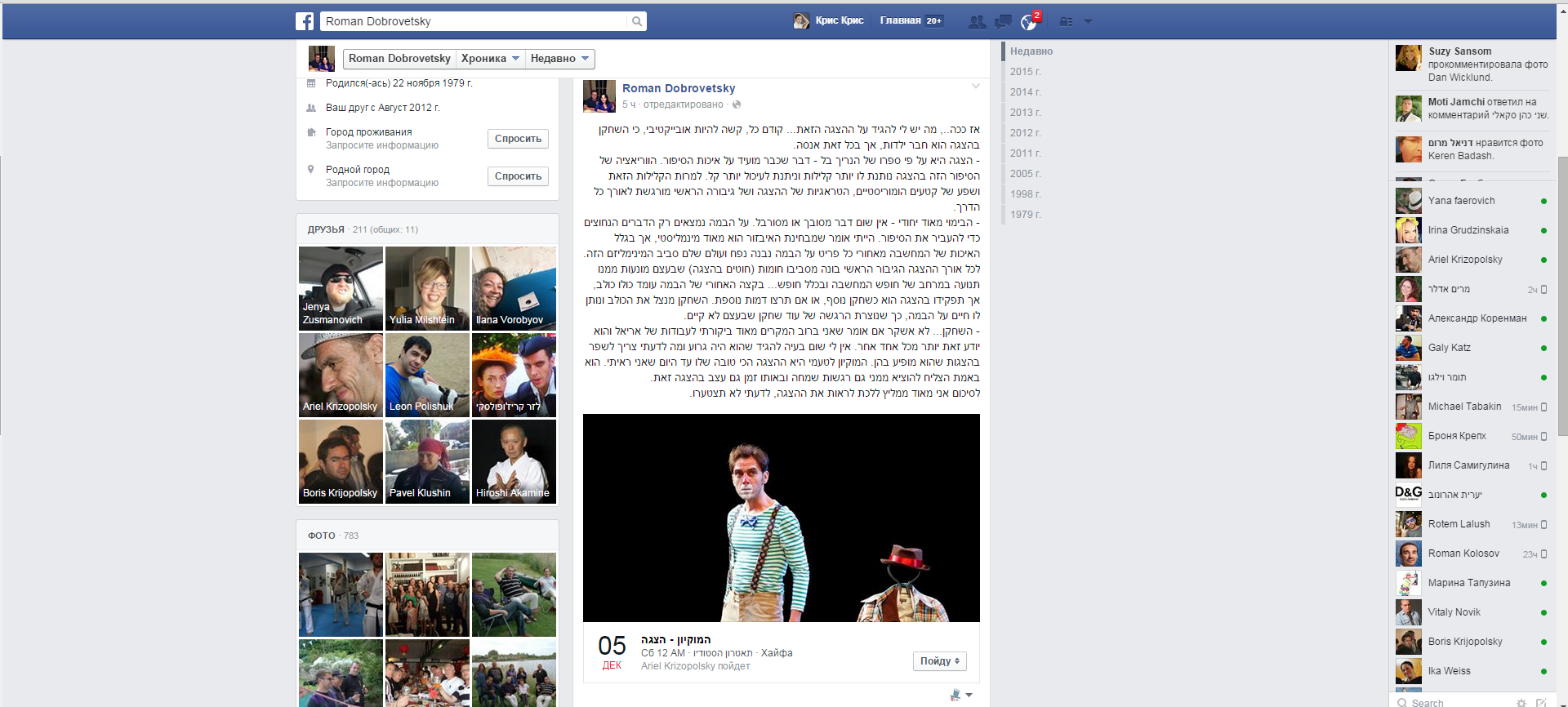Open chat with Марина Тапузина
1568x707 pixels.
[x=1471, y=583]
